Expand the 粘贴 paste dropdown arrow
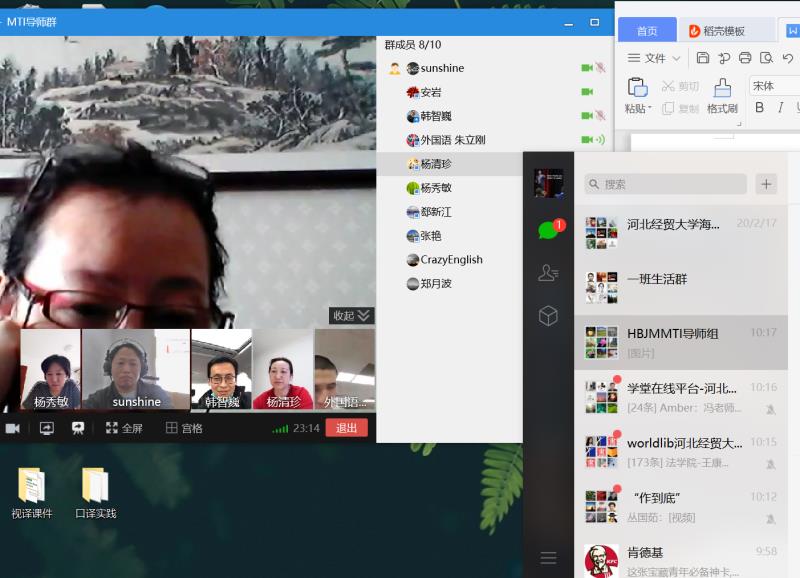This screenshot has width=800, height=578. pyautogui.click(x=650, y=109)
